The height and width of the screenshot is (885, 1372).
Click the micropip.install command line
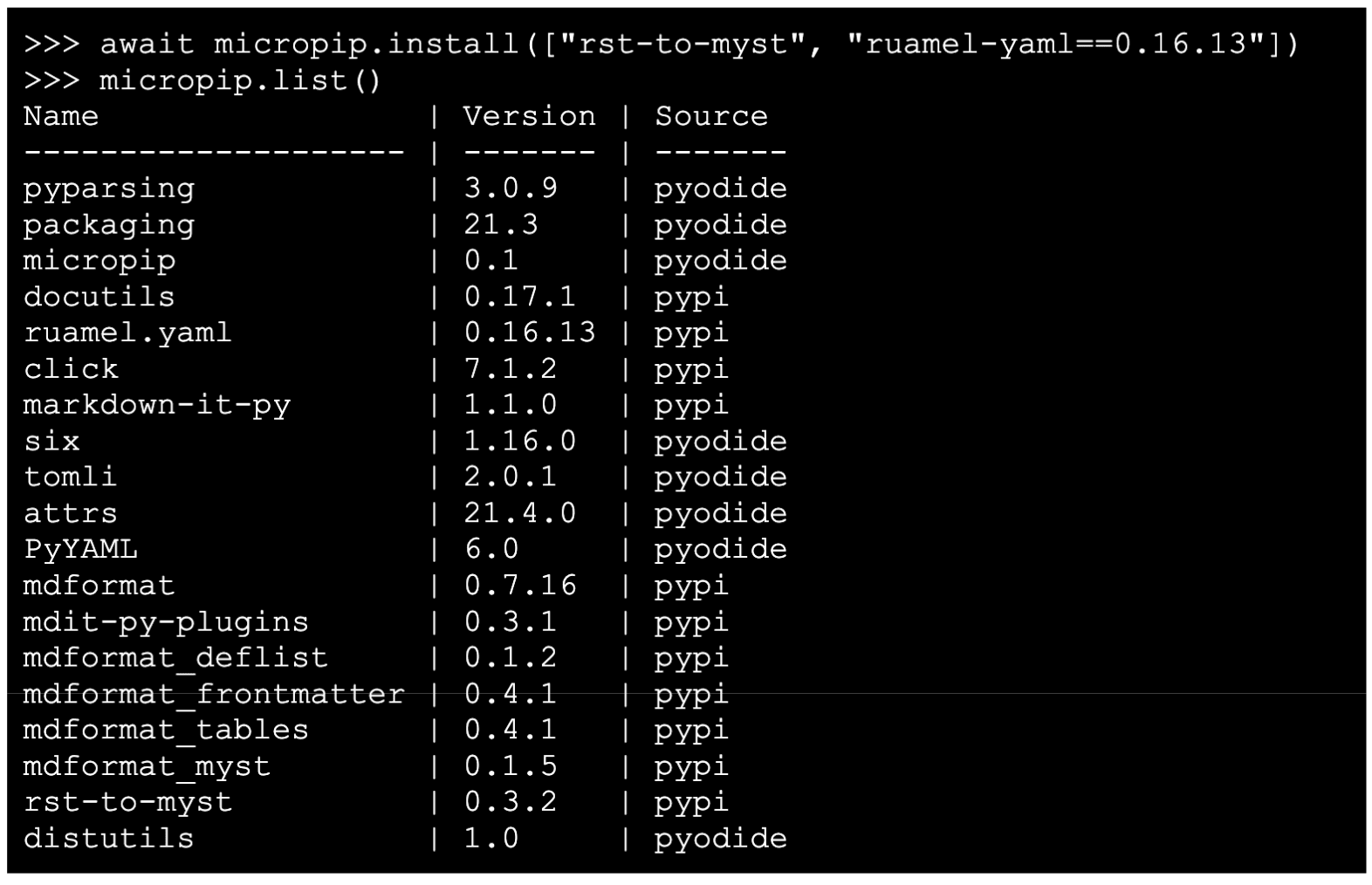661,44
